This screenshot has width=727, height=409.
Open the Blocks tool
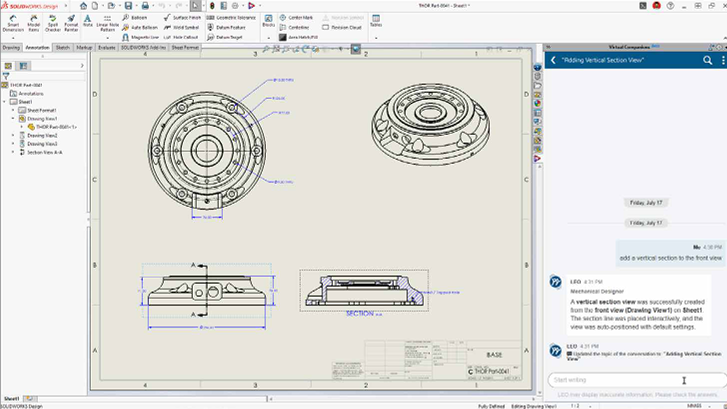pos(268,21)
